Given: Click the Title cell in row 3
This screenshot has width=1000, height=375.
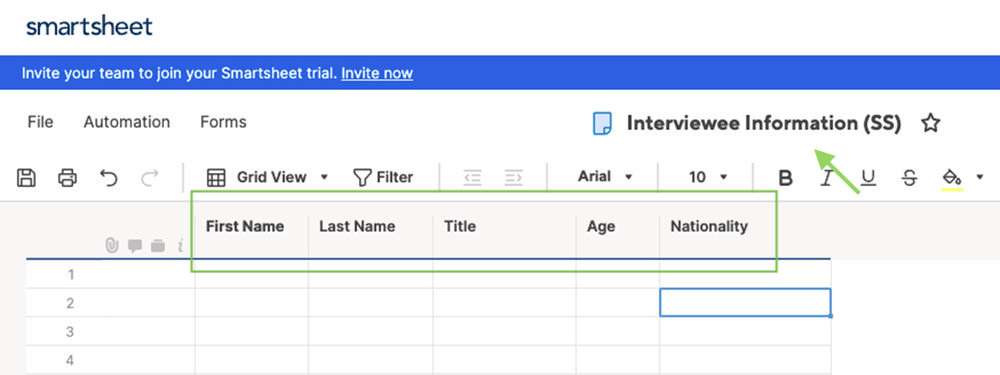Looking at the screenshot, I should (504, 331).
